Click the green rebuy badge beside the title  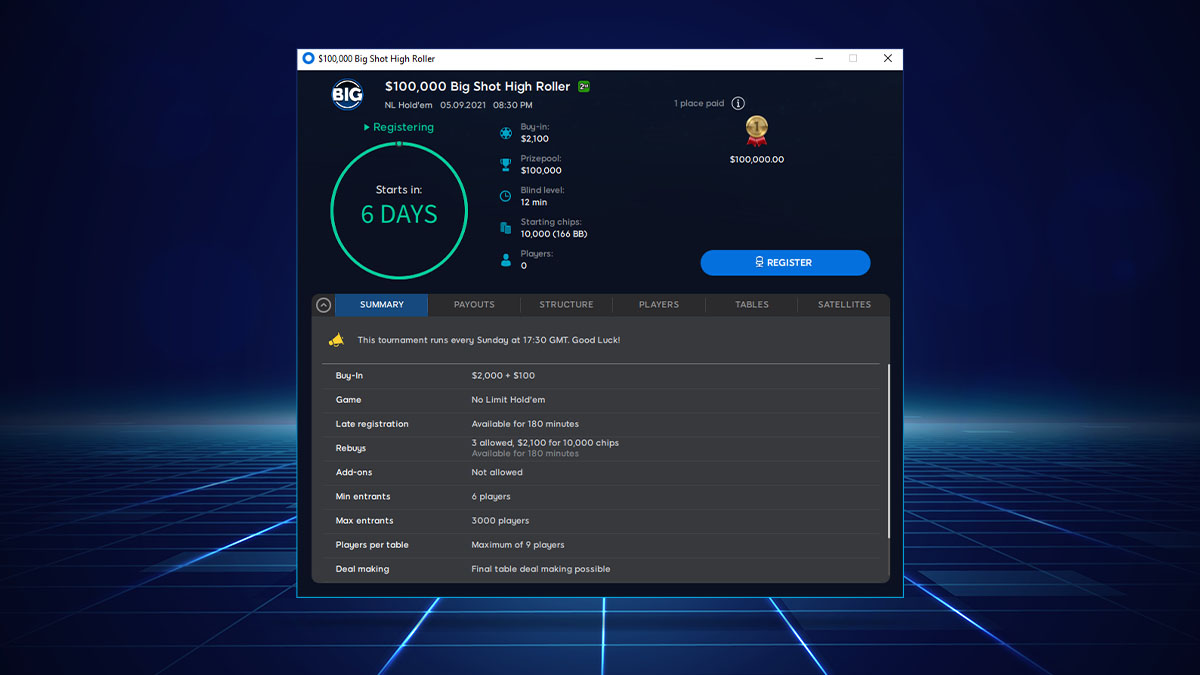pos(583,86)
